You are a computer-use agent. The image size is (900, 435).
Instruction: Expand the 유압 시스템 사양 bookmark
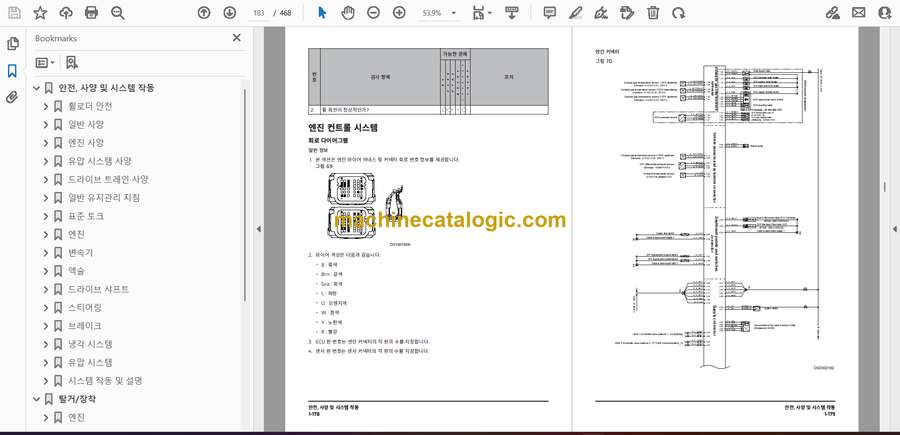46,161
